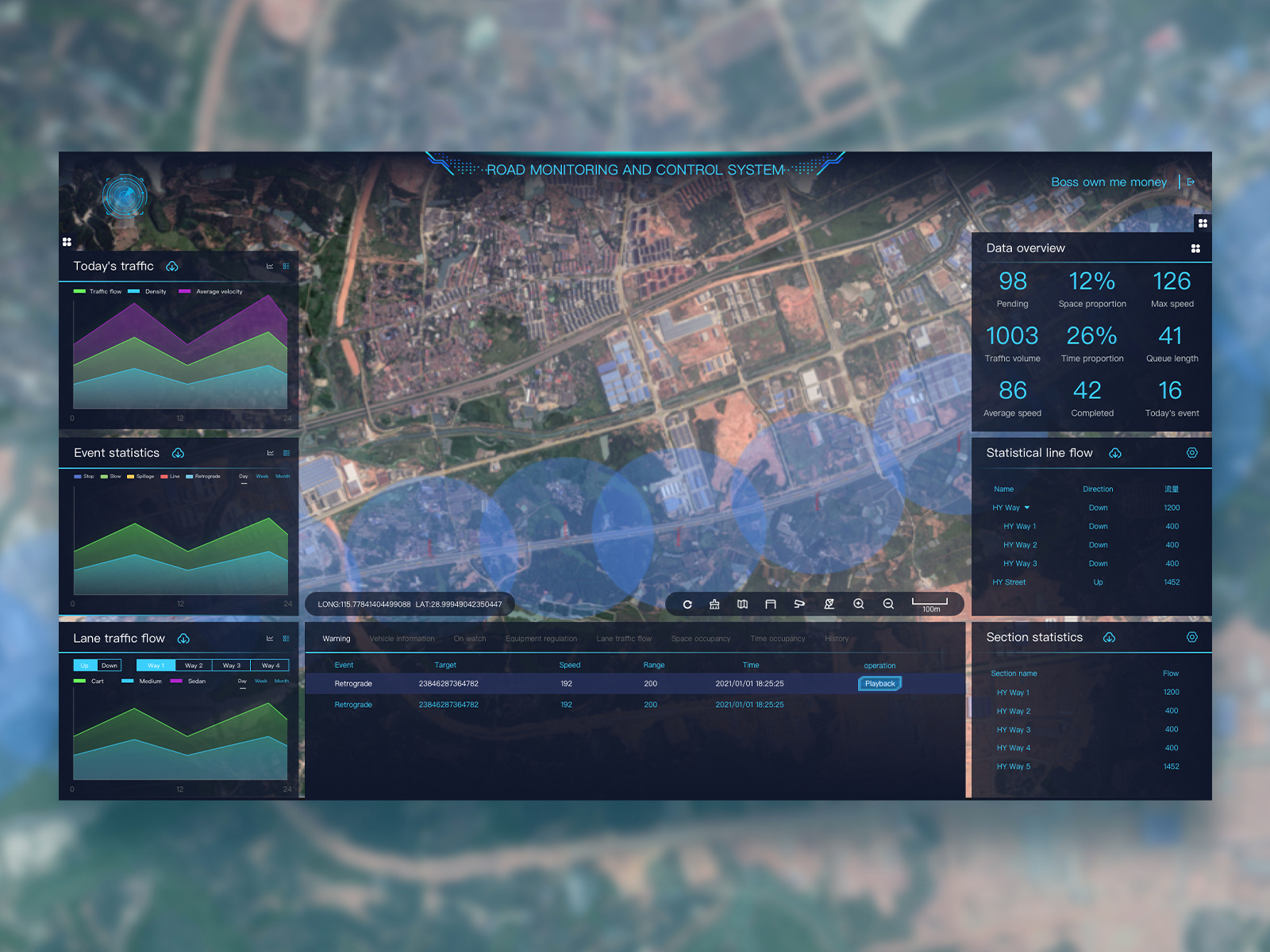1270x952 pixels.
Task: Select the clear/broom tool on the map toolbar
Action: 714,604
